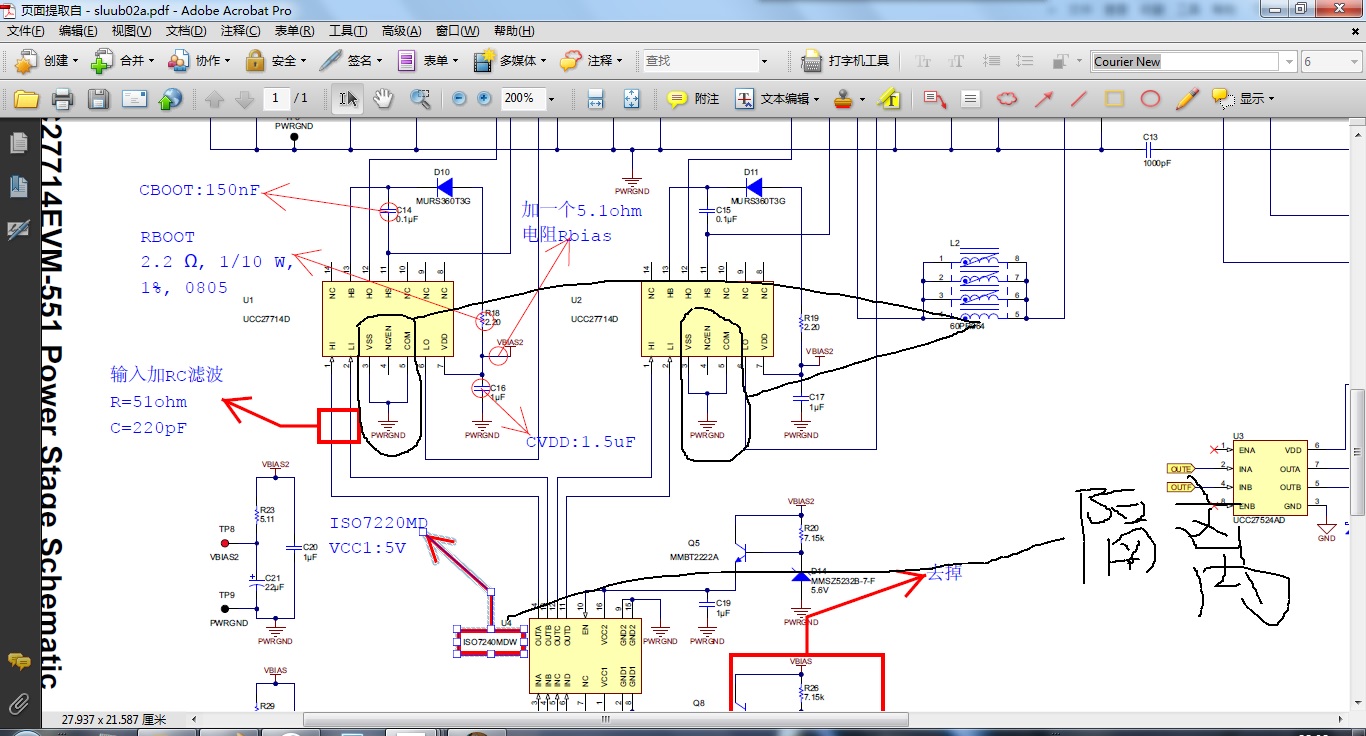Go to the previous page with the up arrow
Viewport: 1366px width, 736px height.
coord(214,99)
